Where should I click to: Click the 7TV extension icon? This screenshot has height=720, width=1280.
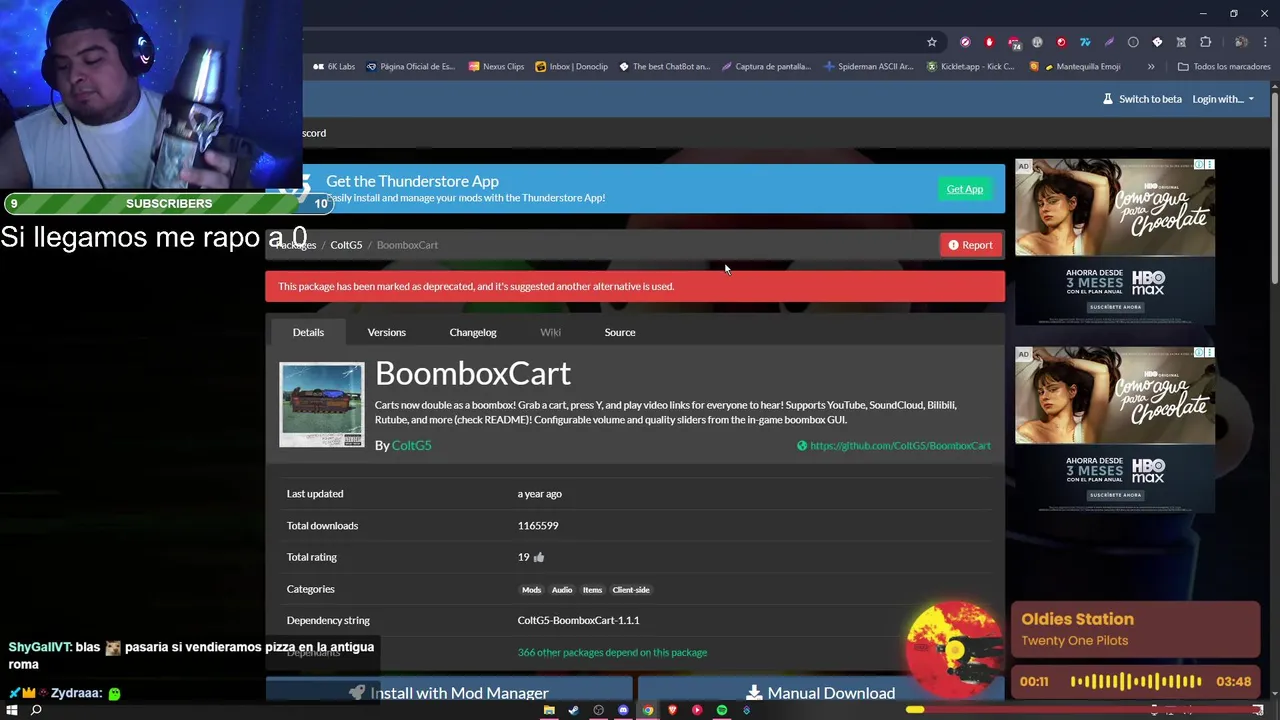click(1085, 42)
